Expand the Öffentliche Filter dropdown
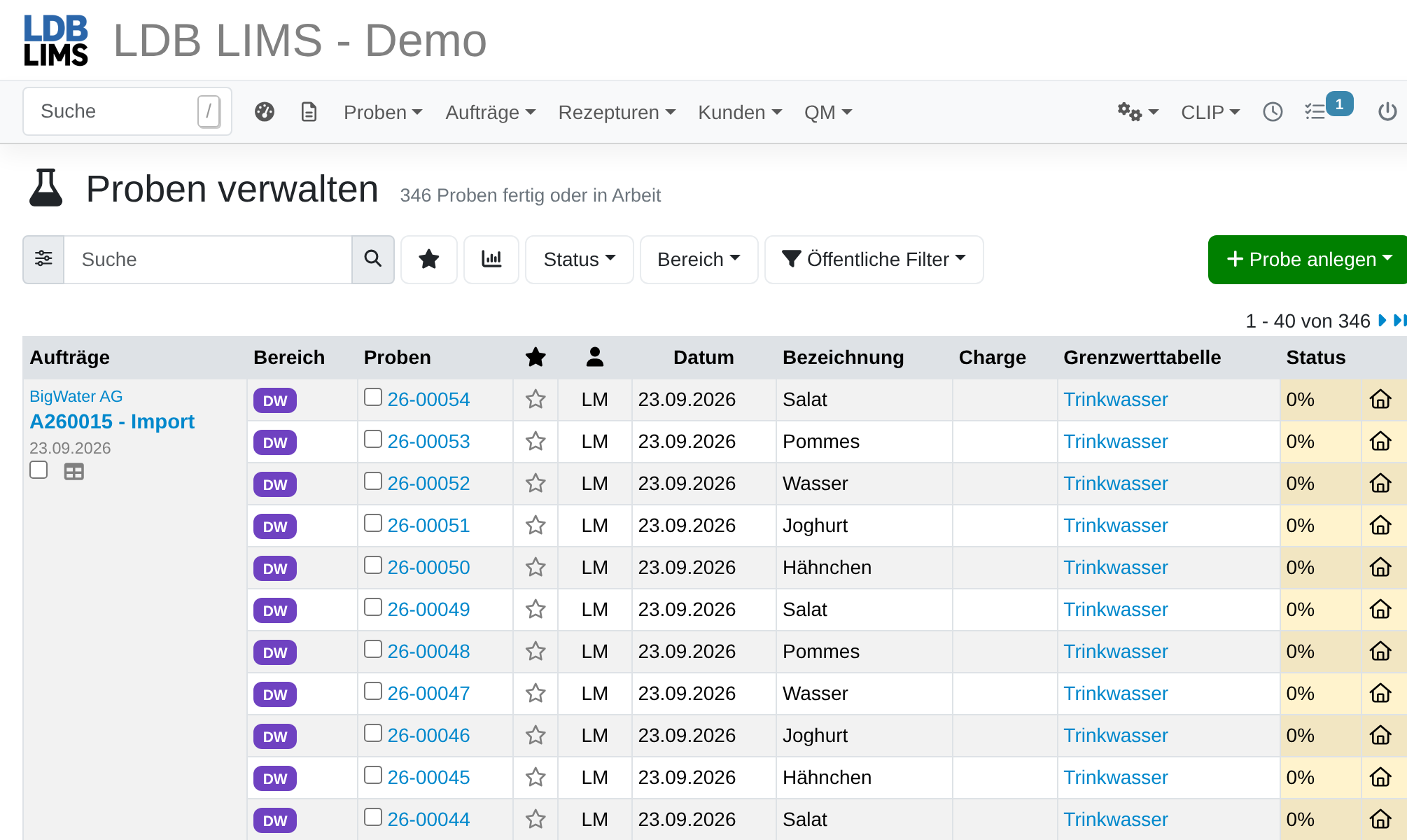This screenshot has width=1407, height=840. [874, 260]
